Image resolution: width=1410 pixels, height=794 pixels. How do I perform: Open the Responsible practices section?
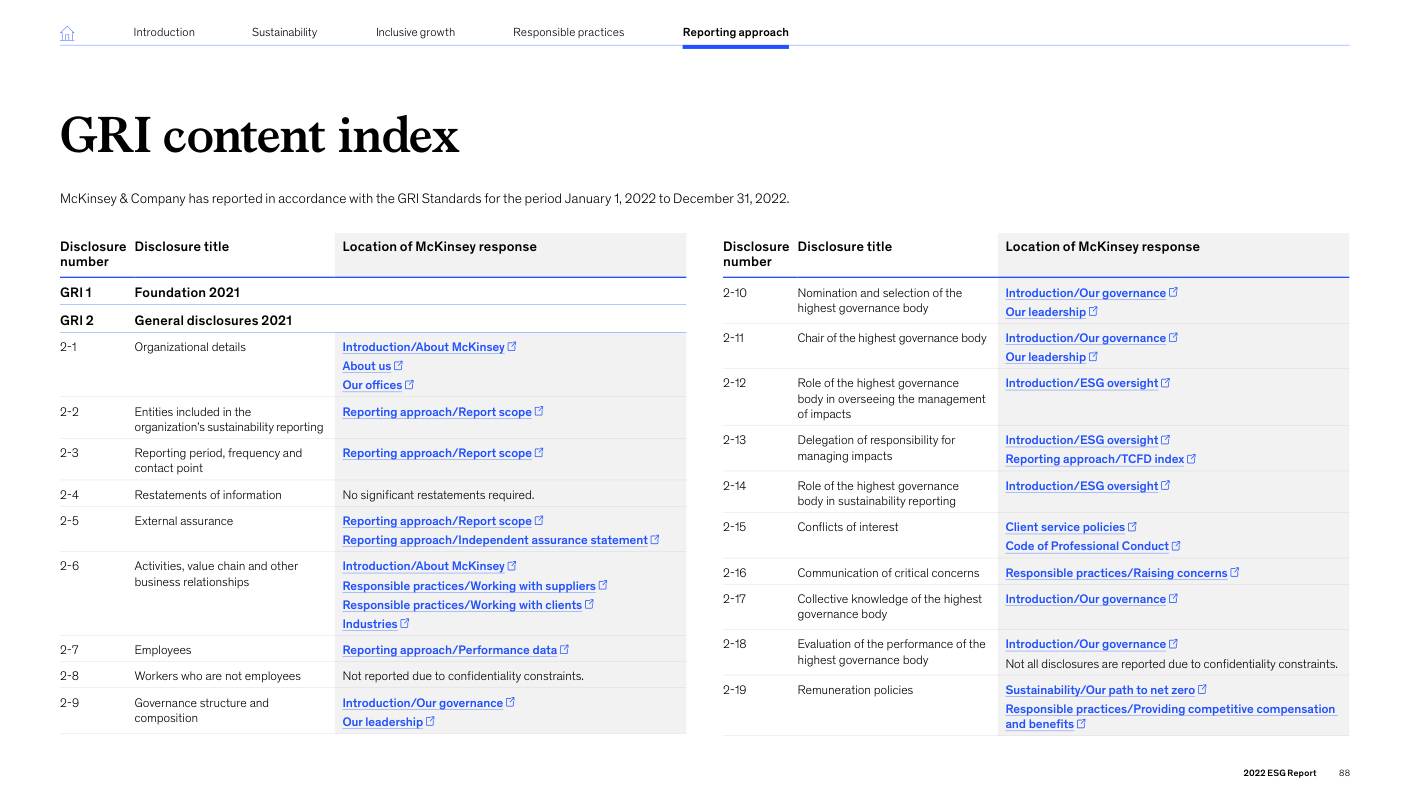pyautogui.click(x=568, y=32)
